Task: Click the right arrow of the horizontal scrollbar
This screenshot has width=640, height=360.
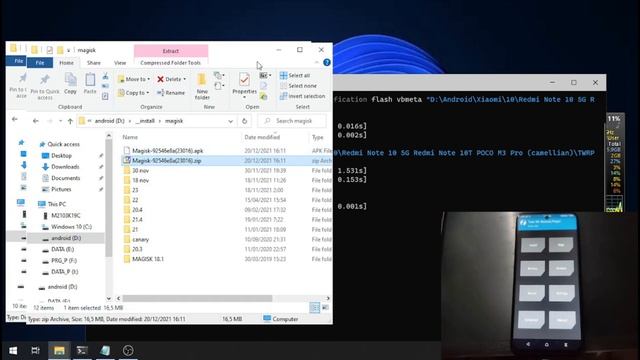Action: (x=328, y=298)
